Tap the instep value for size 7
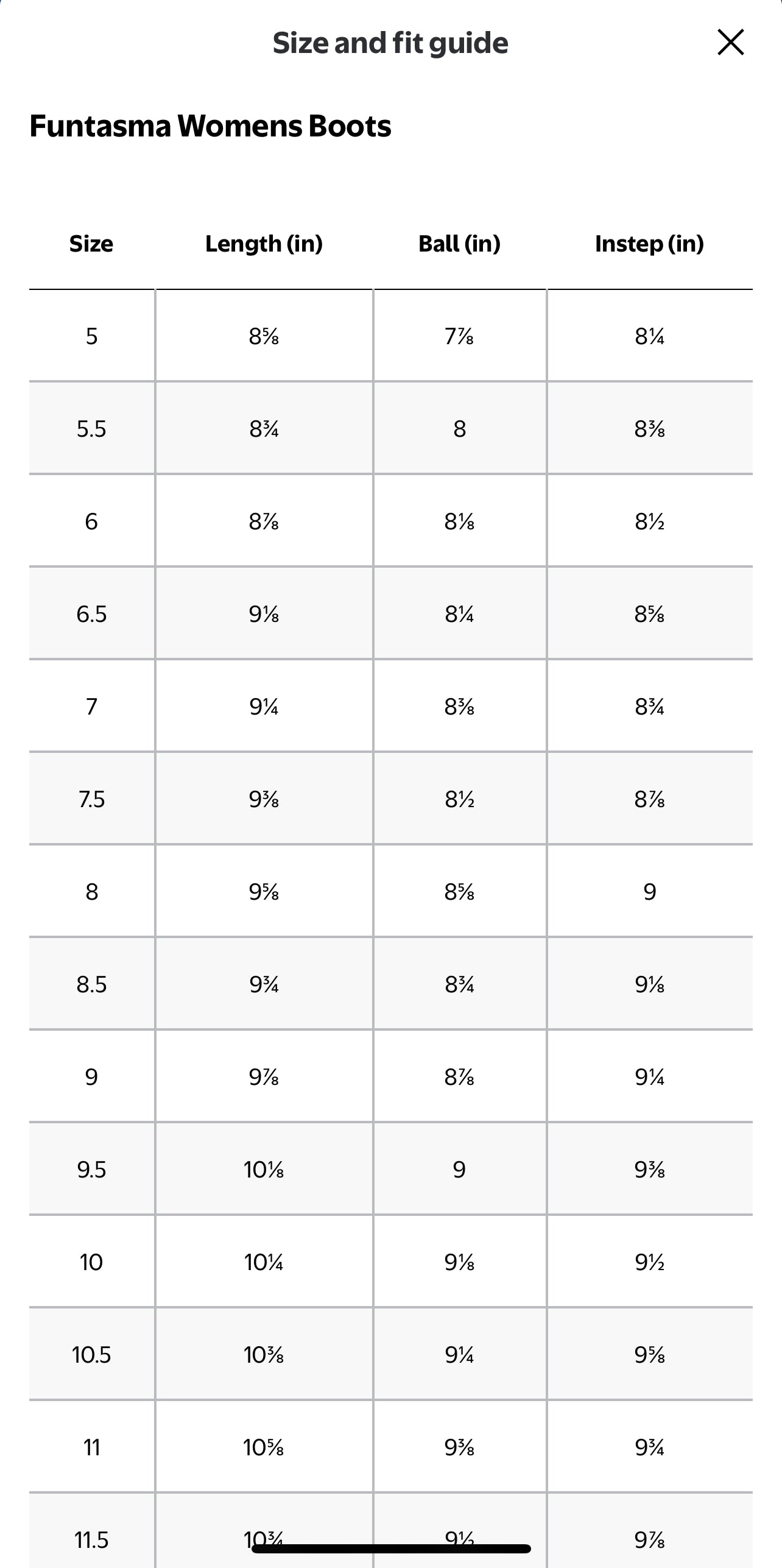This screenshot has height=1568, width=782. [x=649, y=707]
